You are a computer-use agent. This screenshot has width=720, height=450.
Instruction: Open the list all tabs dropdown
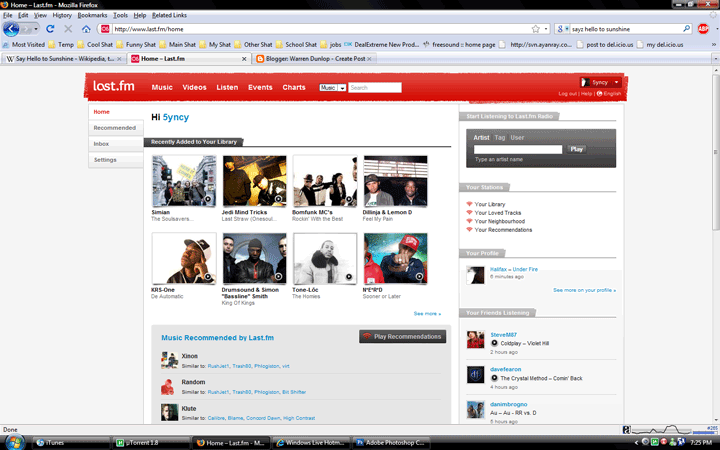coord(715,59)
